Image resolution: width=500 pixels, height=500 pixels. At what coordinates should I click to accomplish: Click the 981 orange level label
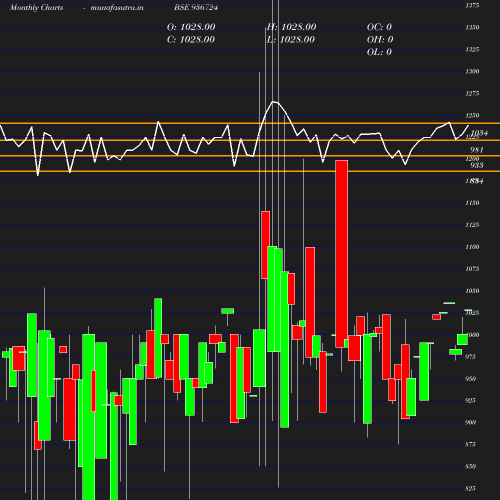point(477,150)
